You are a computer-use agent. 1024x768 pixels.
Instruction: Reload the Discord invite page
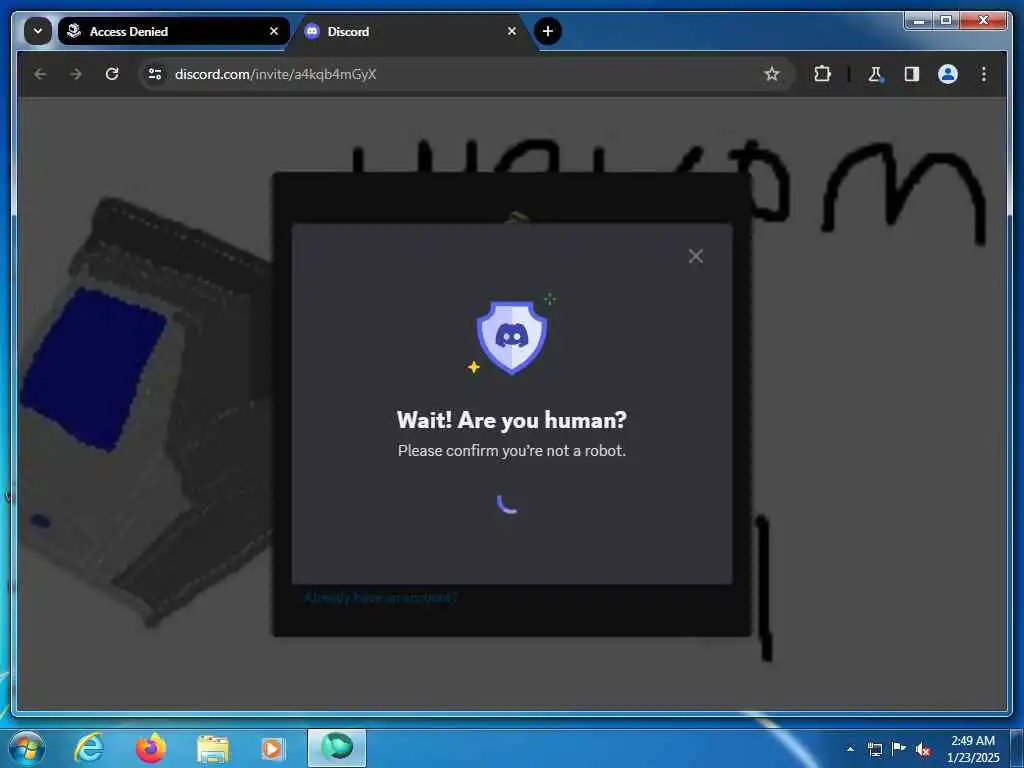pyautogui.click(x=112, y=74)
